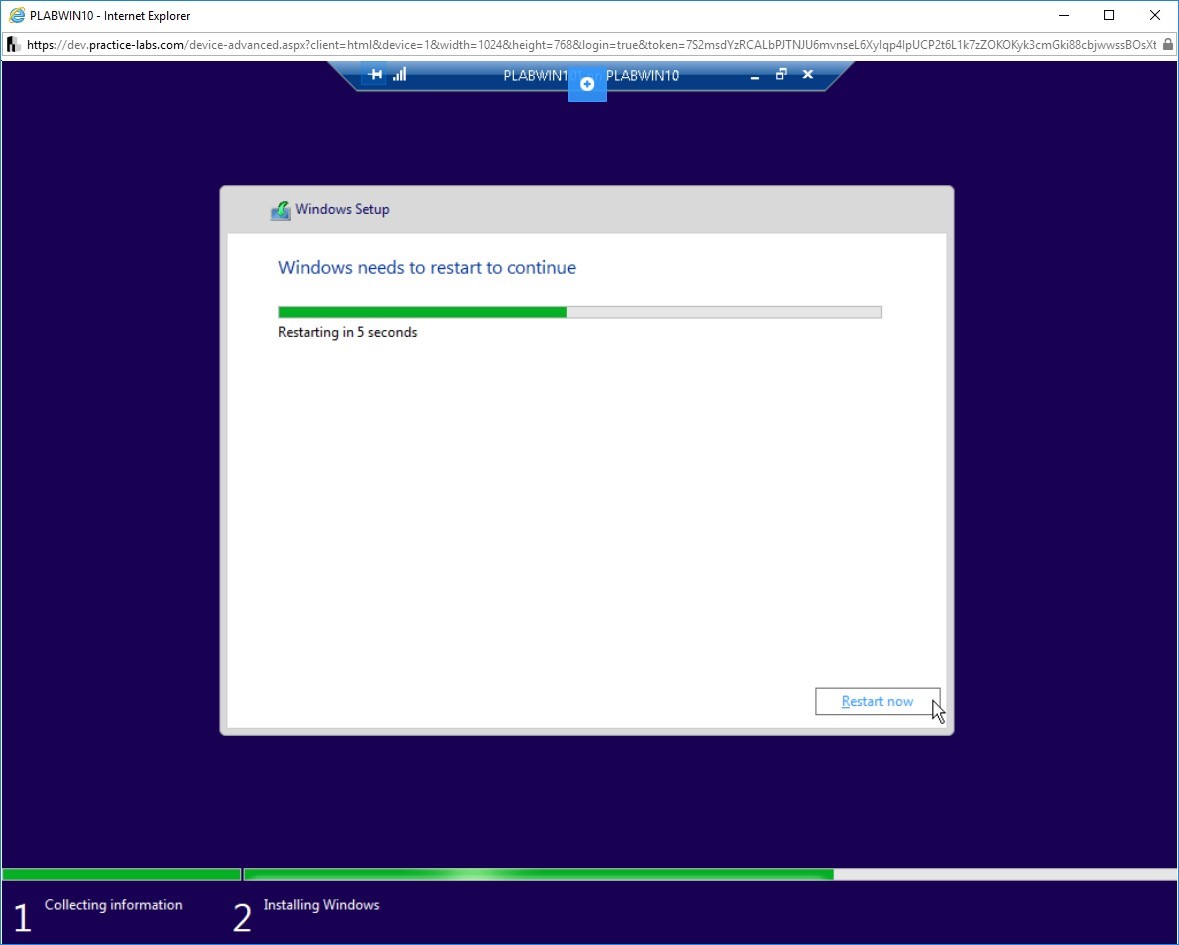Screen dimensions: 1179x945
Task: Click the pin icon on the remote session toolbar
Action: 374,74
